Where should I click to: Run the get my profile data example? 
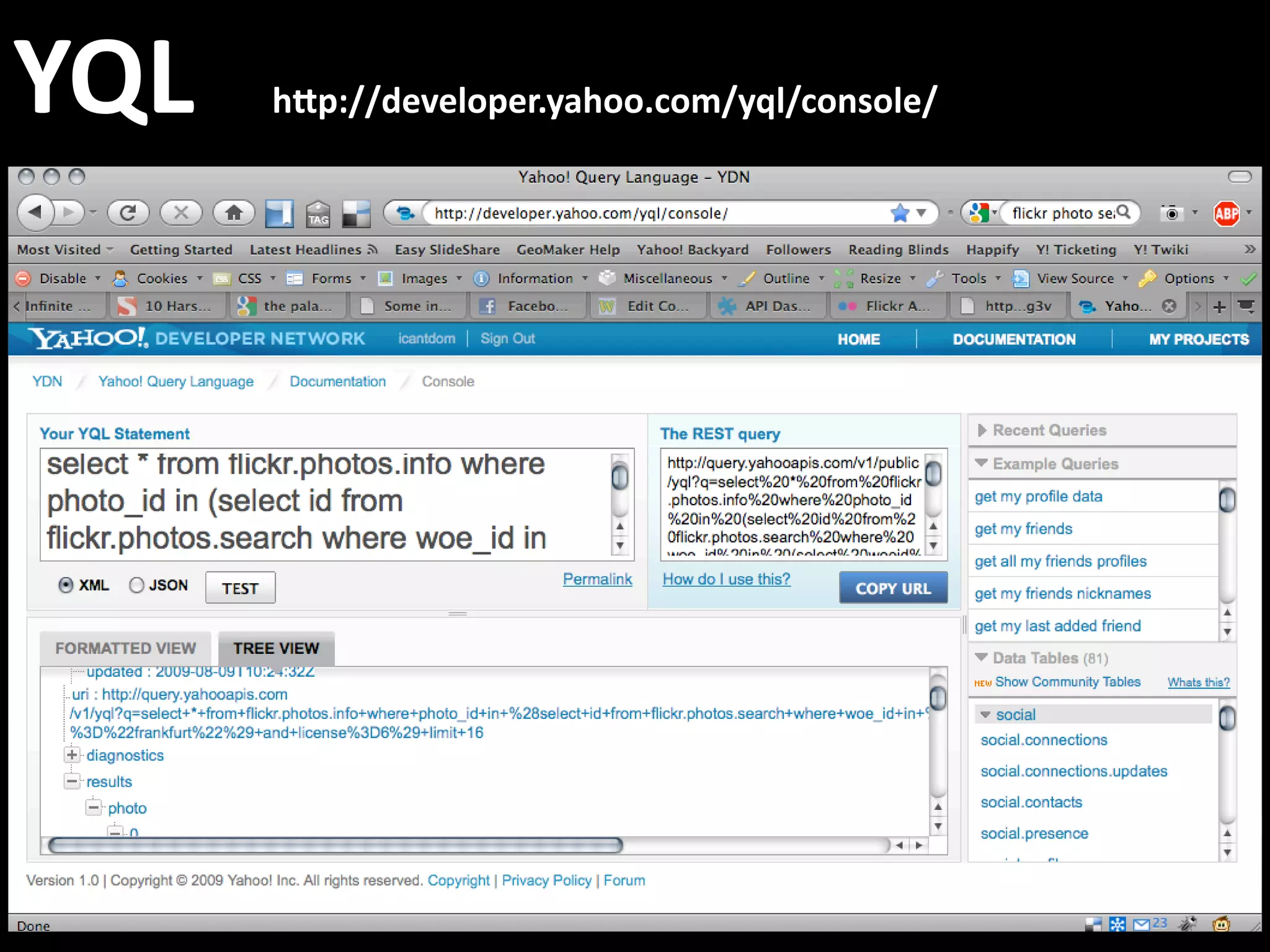pyautogui.click(x=1038, y=496)
